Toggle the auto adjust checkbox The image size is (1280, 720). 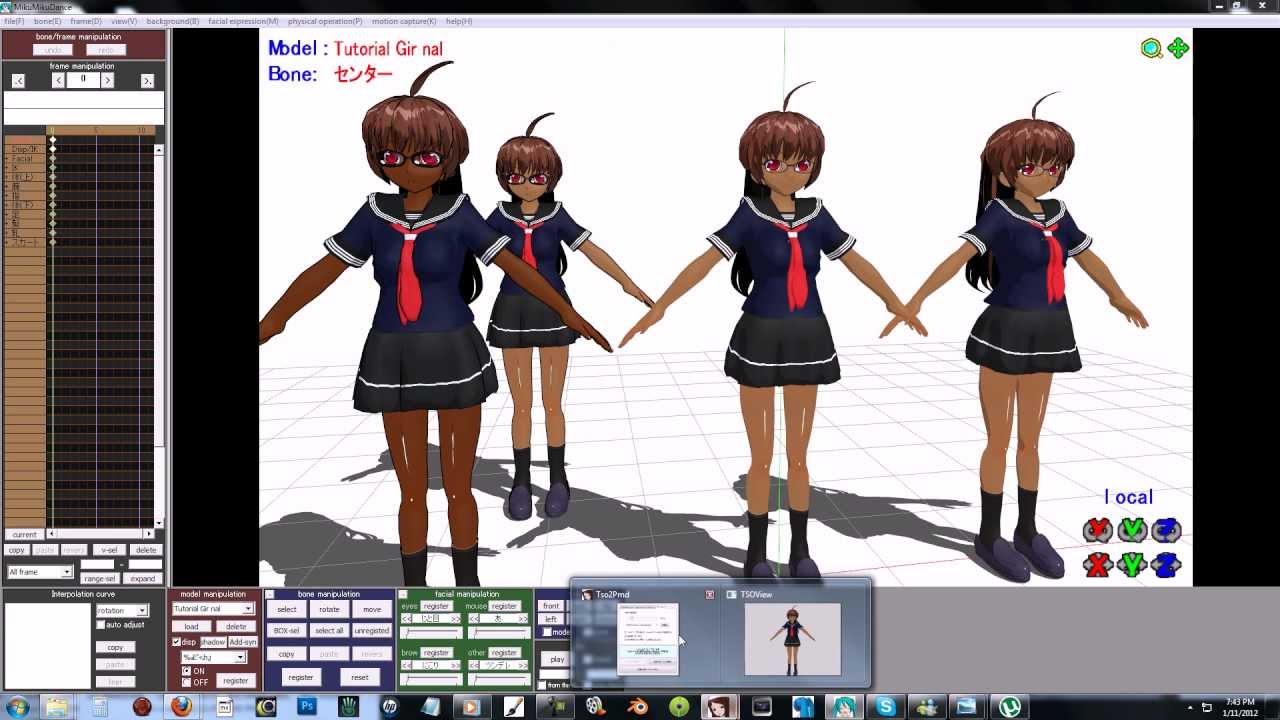click(x=100, y=625)
